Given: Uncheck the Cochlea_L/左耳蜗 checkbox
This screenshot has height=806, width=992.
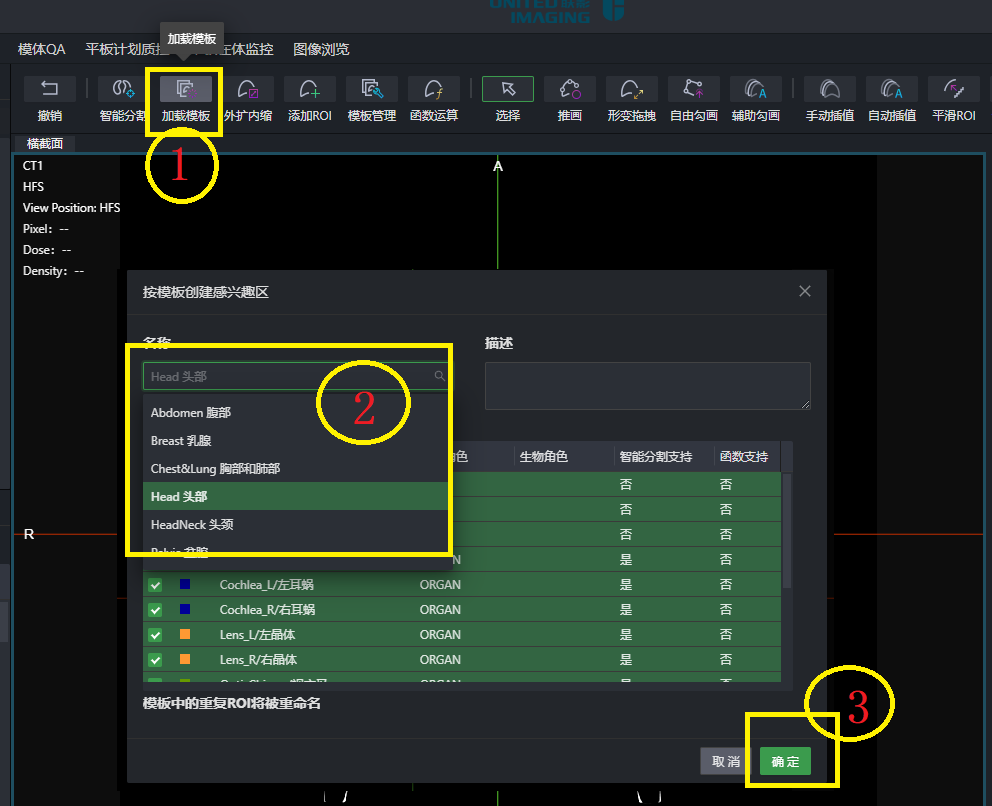Looking at the screenshot, I should (x=155, y=585).
